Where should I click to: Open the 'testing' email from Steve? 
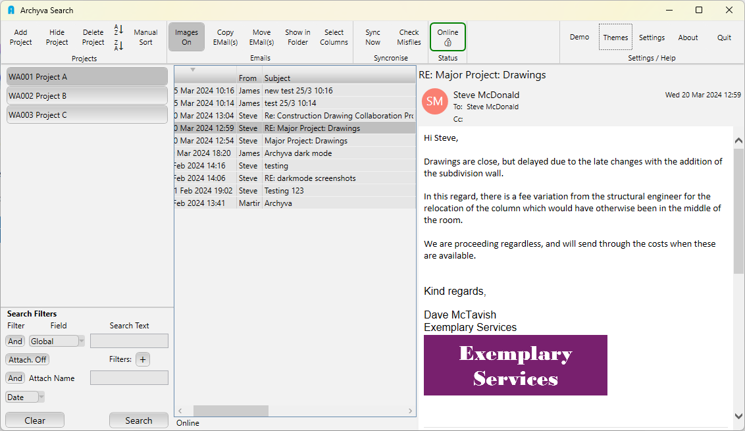(x=295, y=165)
